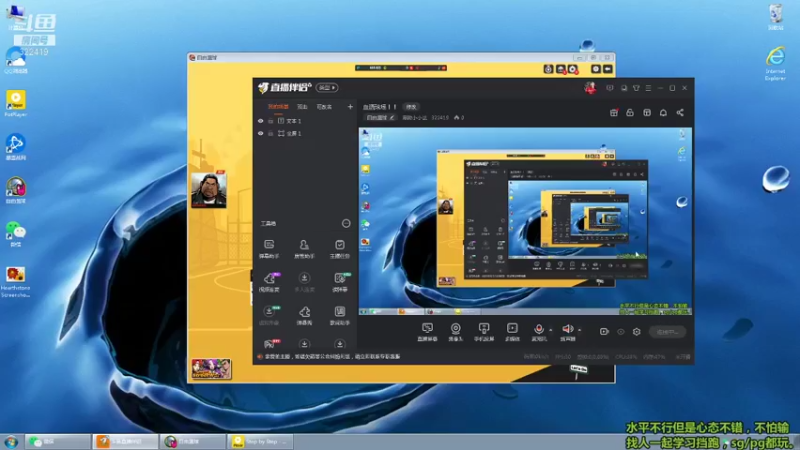Switch to Step by Step taskbar item

click(260, 441)
